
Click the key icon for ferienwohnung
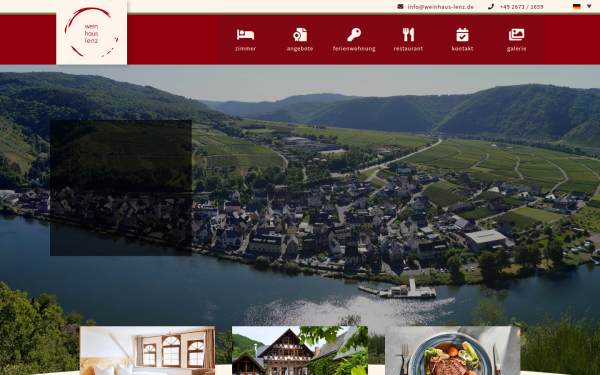tap(354, 35)
